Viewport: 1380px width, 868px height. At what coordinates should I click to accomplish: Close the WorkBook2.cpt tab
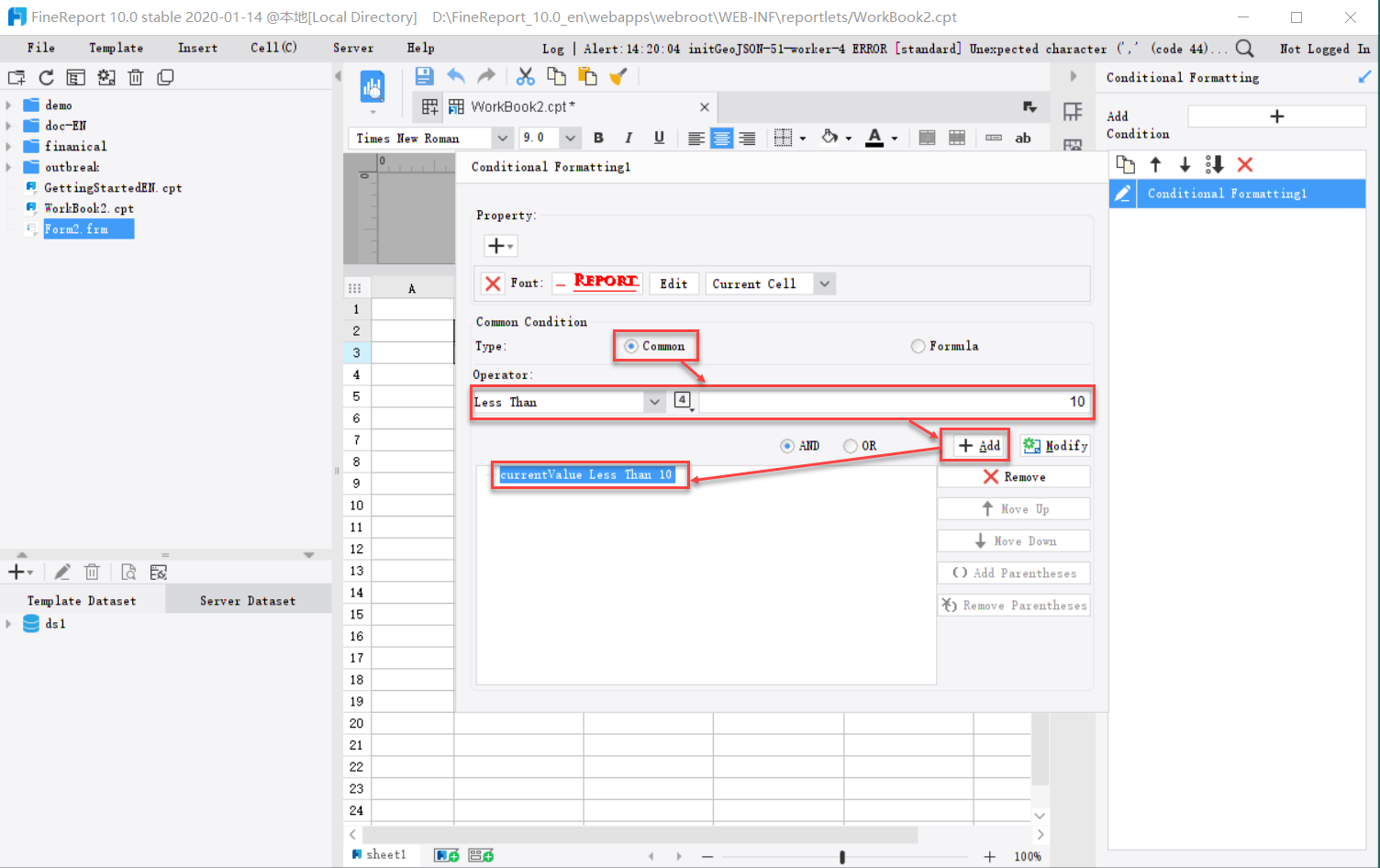click(x=705, y=107)
